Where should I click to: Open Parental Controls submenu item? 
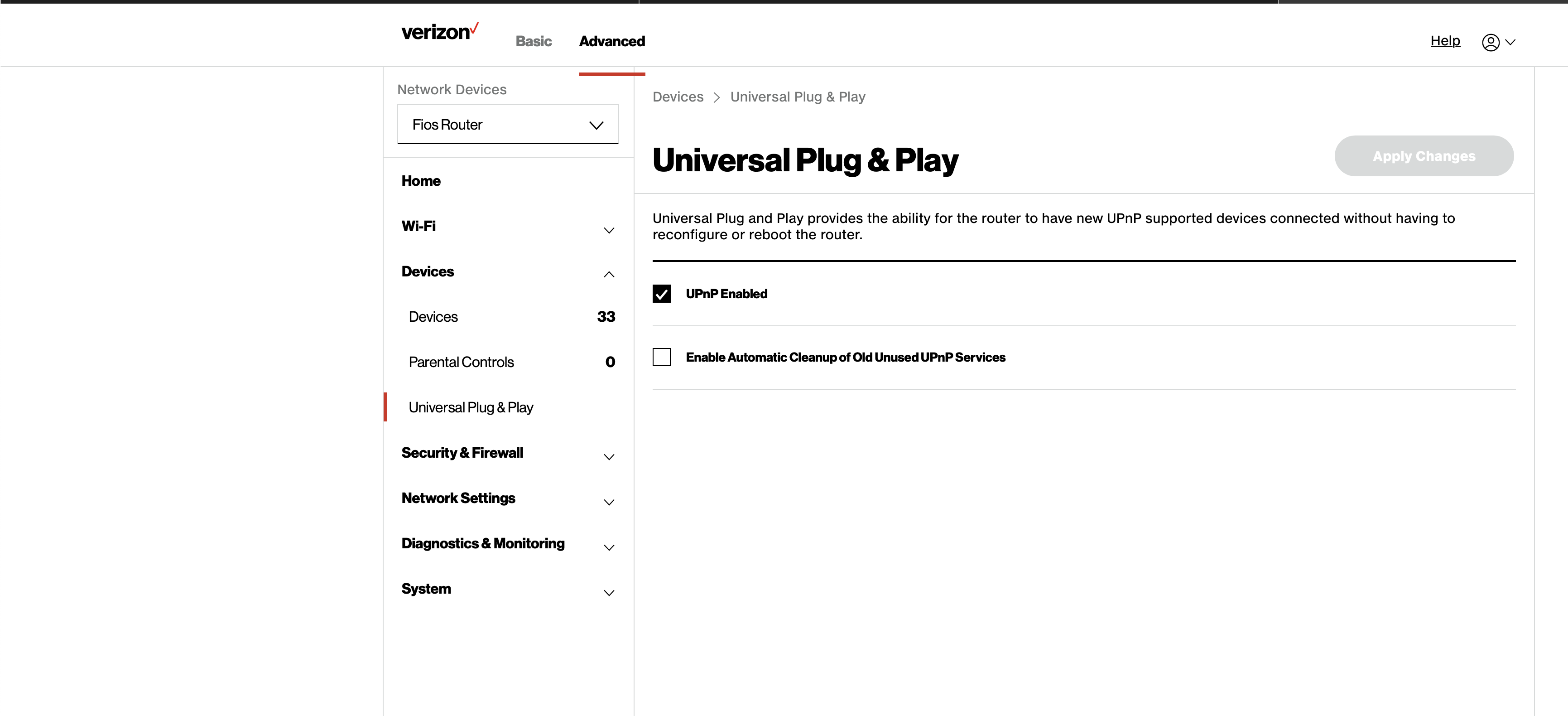point(461,362)
